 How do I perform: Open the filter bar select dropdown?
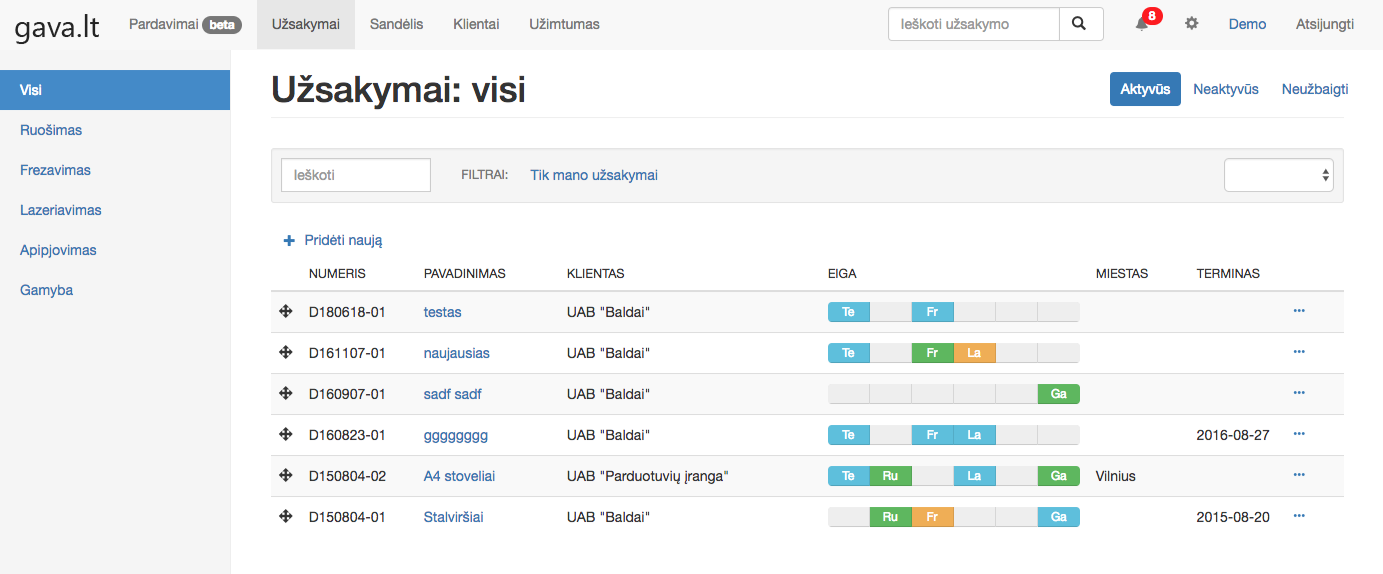pyautogui.click(x=1278, y=175)
